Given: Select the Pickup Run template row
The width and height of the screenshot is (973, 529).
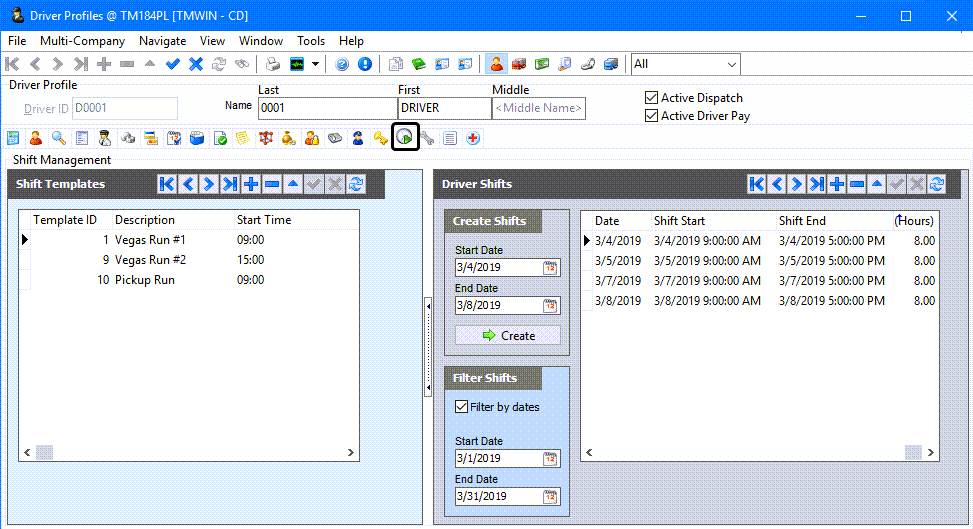Looking at the screenshot, I should (145, 280).
